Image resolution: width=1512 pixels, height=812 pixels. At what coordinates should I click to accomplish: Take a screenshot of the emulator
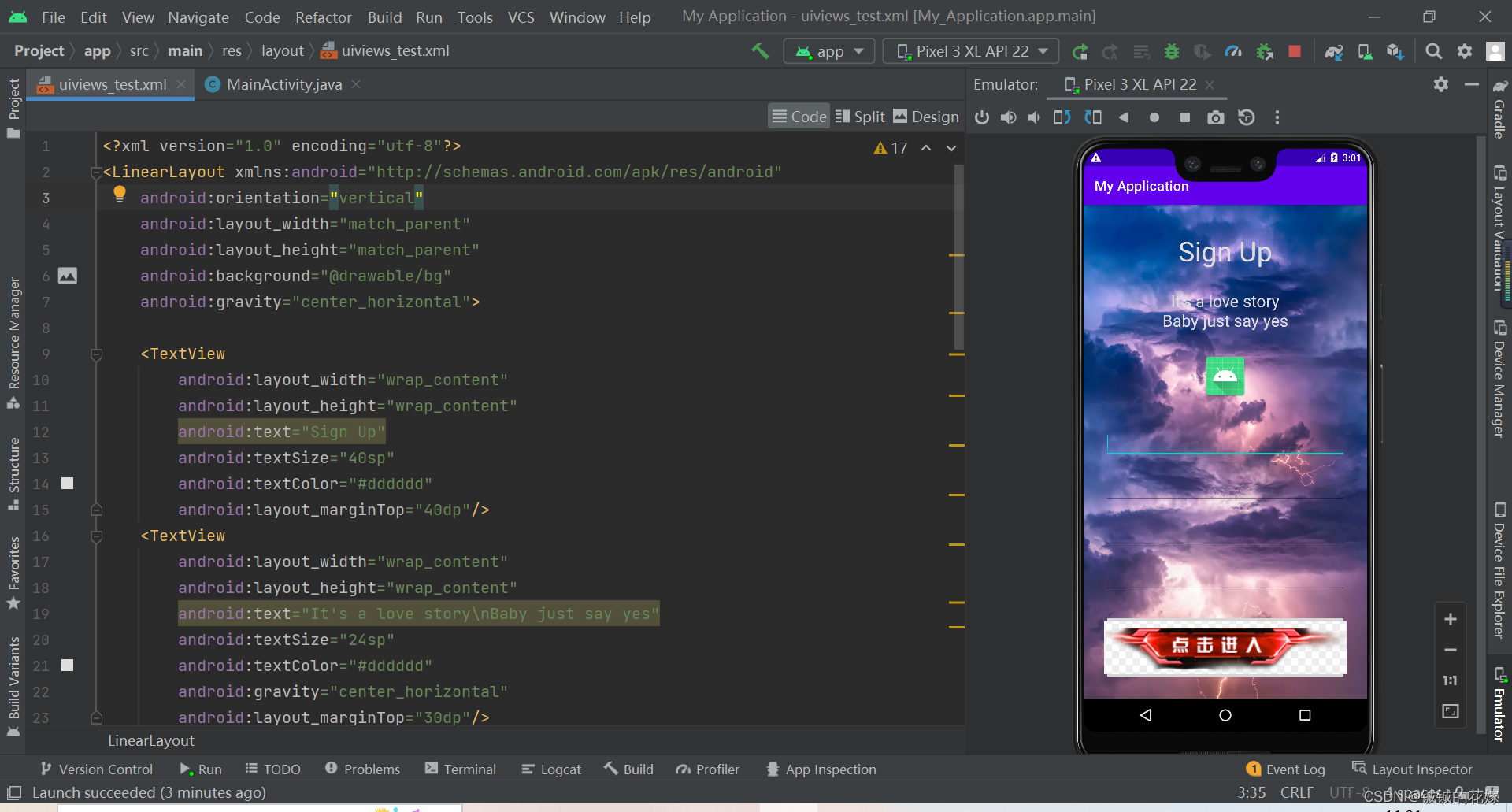pyautogui.click(x=1215, y=117)
